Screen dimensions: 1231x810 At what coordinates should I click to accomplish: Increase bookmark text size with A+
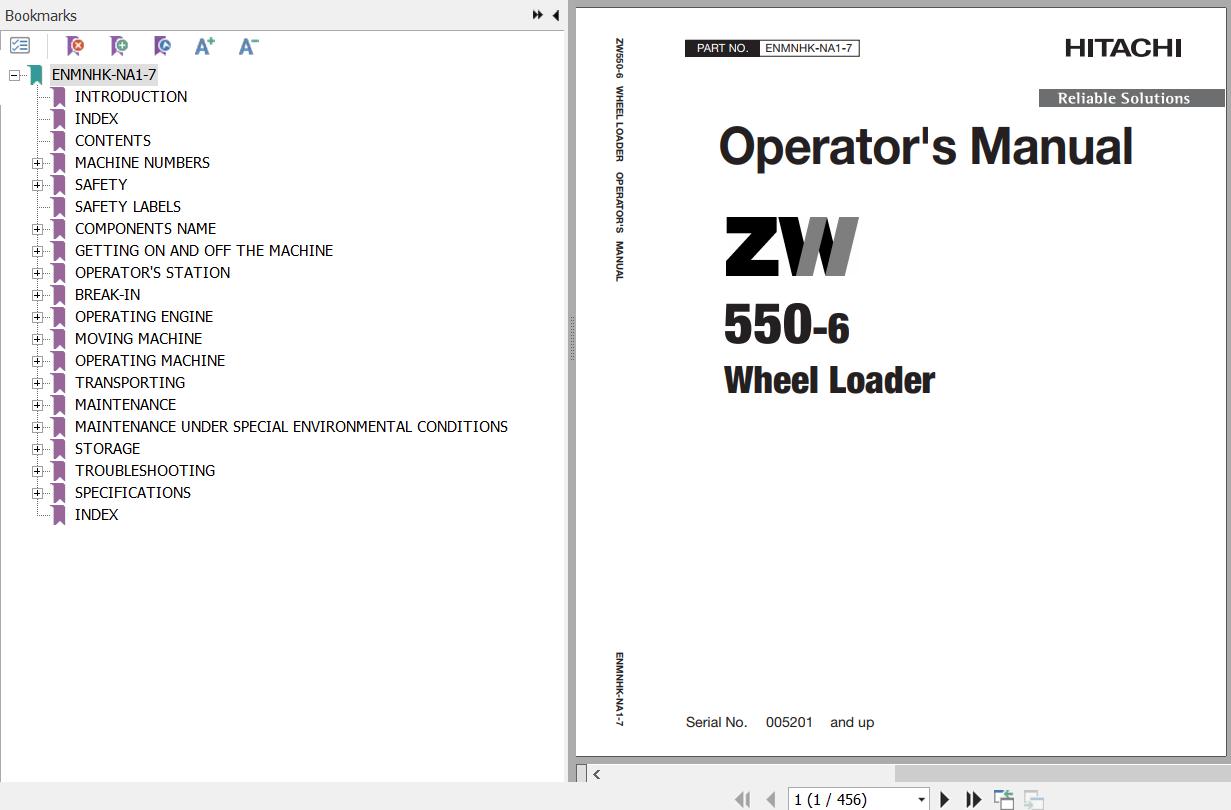coord(205,46)
